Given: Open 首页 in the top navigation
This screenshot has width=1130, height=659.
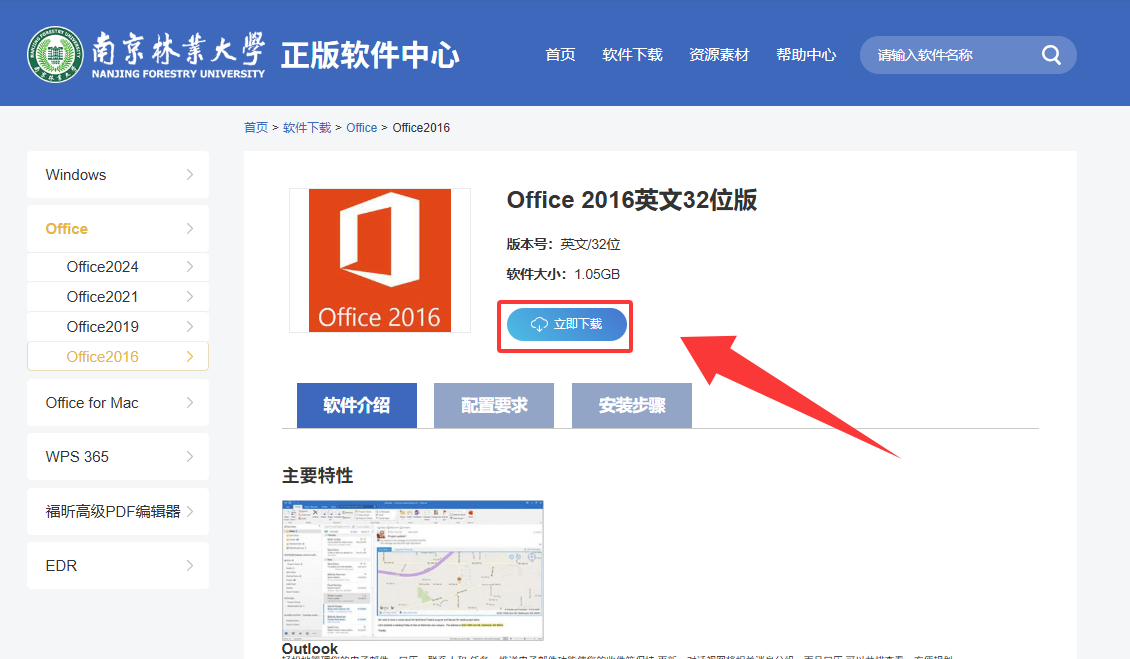Looking at the screenshot, I should pos(560,55).
